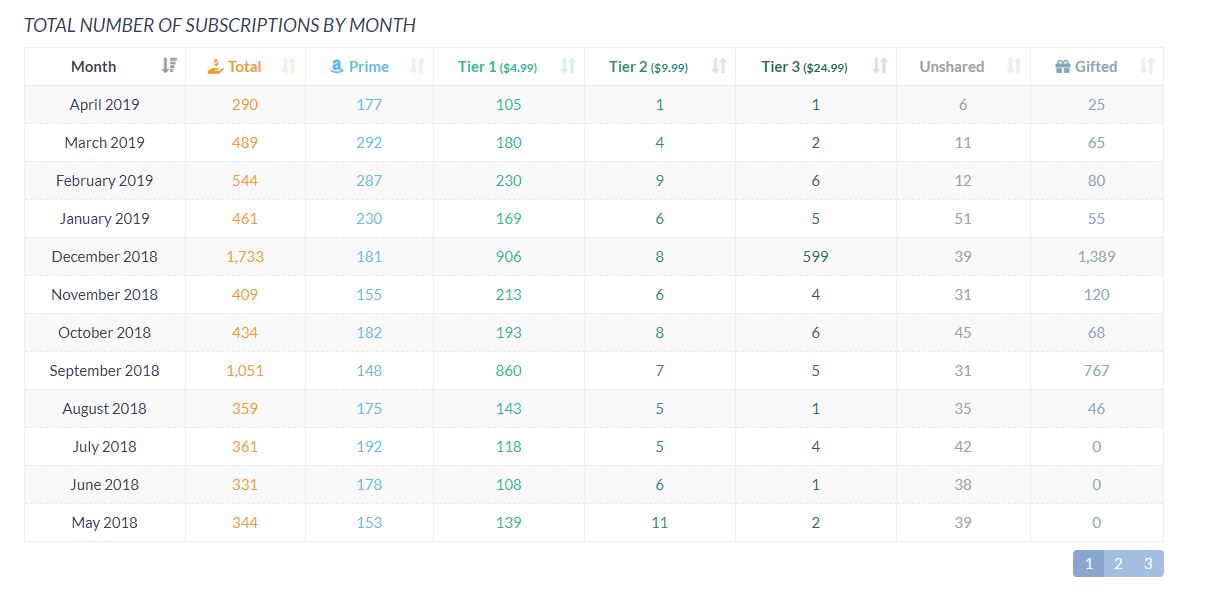1213x594 pixels.
Task: Click the sort arrows beside Unshared
Action: [x=1014, y=66]
